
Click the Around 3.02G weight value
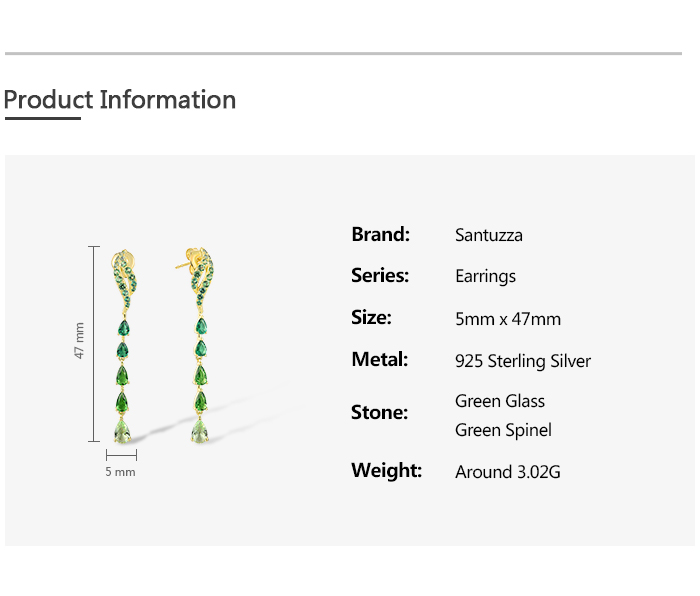508,472
